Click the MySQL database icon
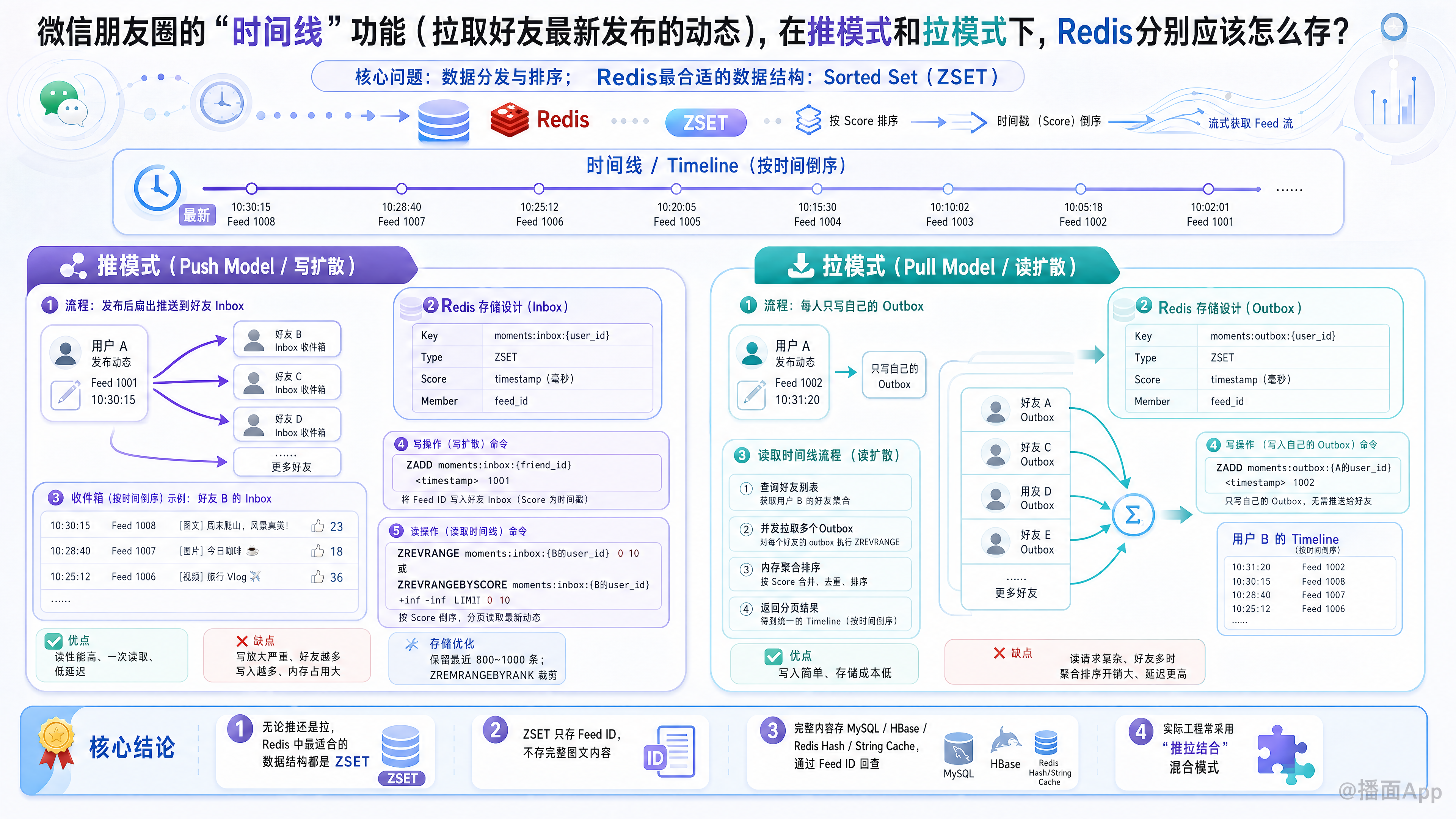The height and width of the screenshot is (819, 1456). coord(959,748)
